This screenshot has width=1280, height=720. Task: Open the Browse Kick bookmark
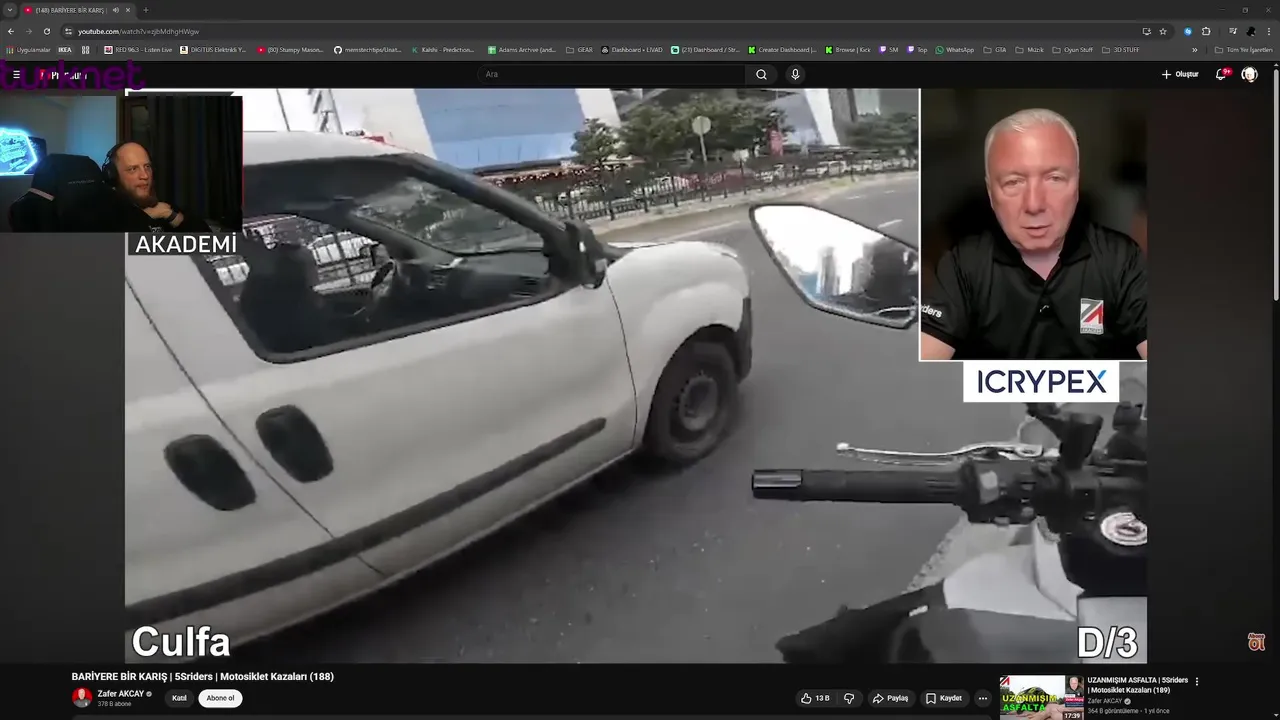point(847,49)
